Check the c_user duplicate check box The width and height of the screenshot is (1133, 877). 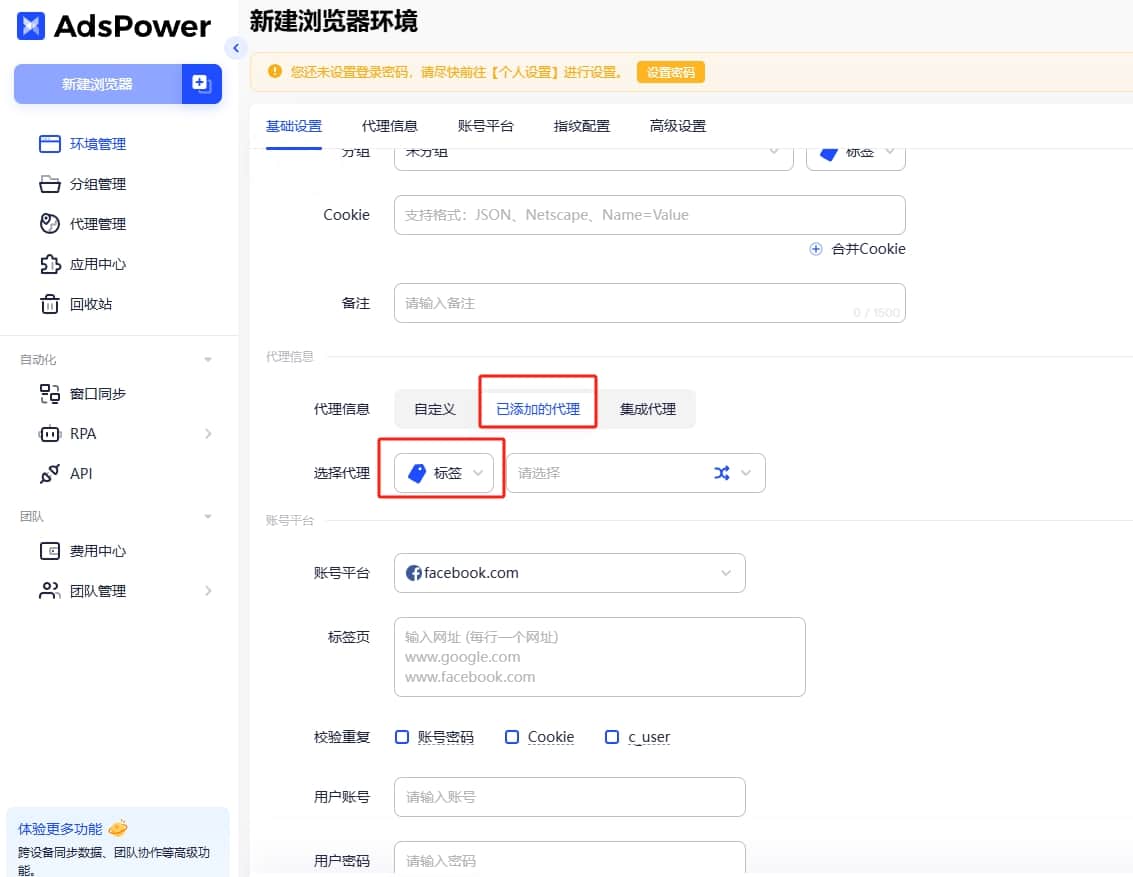coord(611,737)
